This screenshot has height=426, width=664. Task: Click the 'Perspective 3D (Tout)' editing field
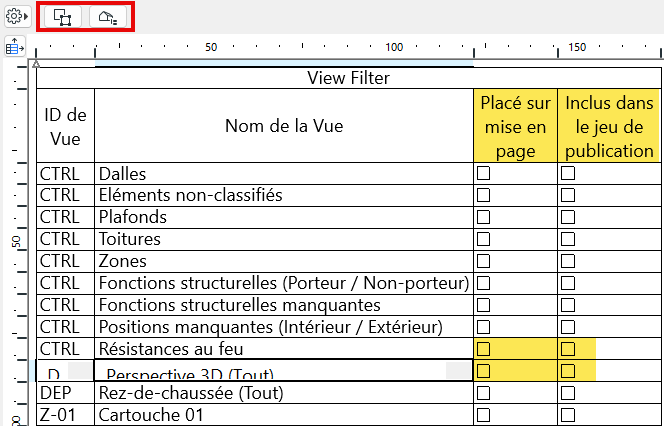click(x=283, y=371)
